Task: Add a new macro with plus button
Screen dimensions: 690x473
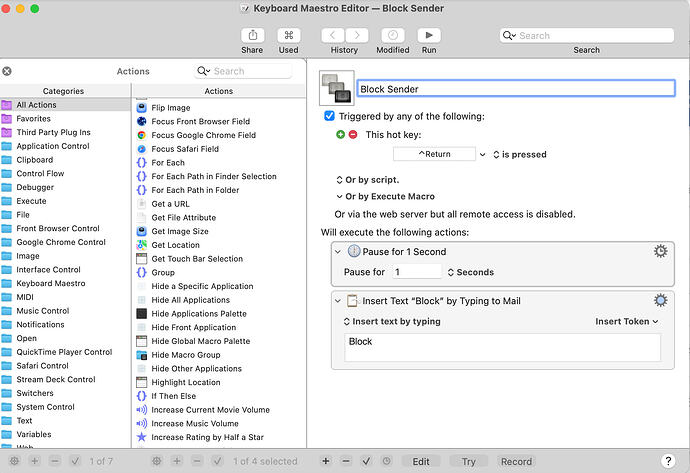Action: point(177,461)
